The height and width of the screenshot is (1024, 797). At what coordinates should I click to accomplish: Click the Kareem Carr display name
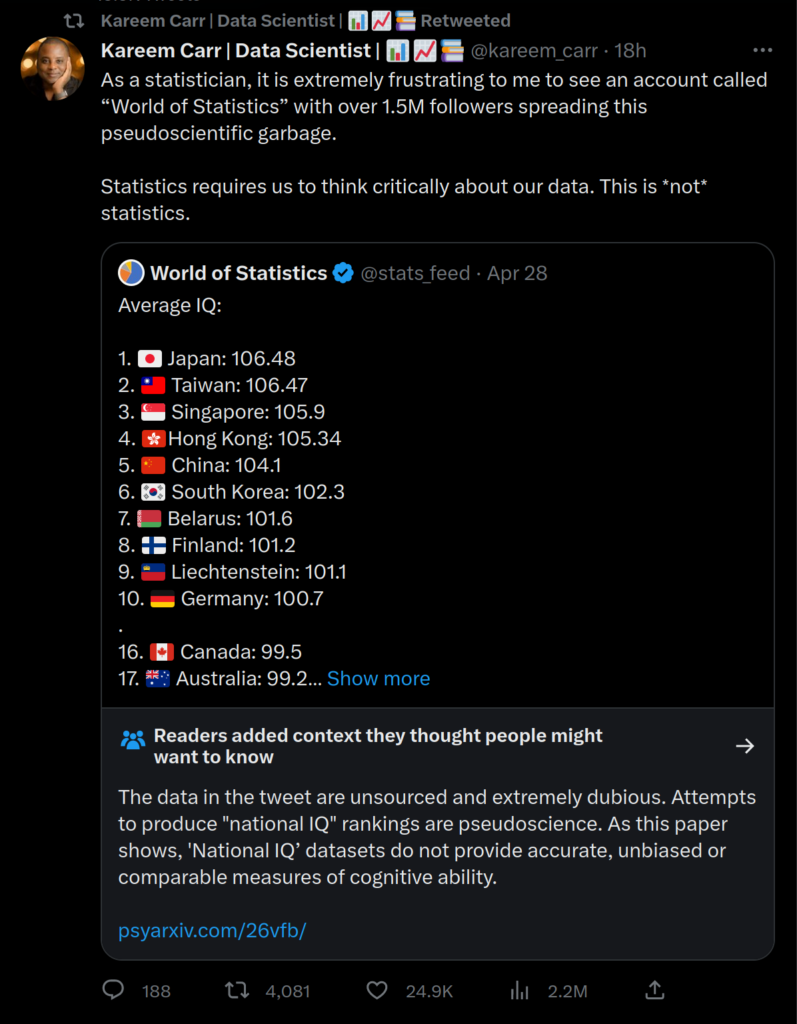point(238,51)
